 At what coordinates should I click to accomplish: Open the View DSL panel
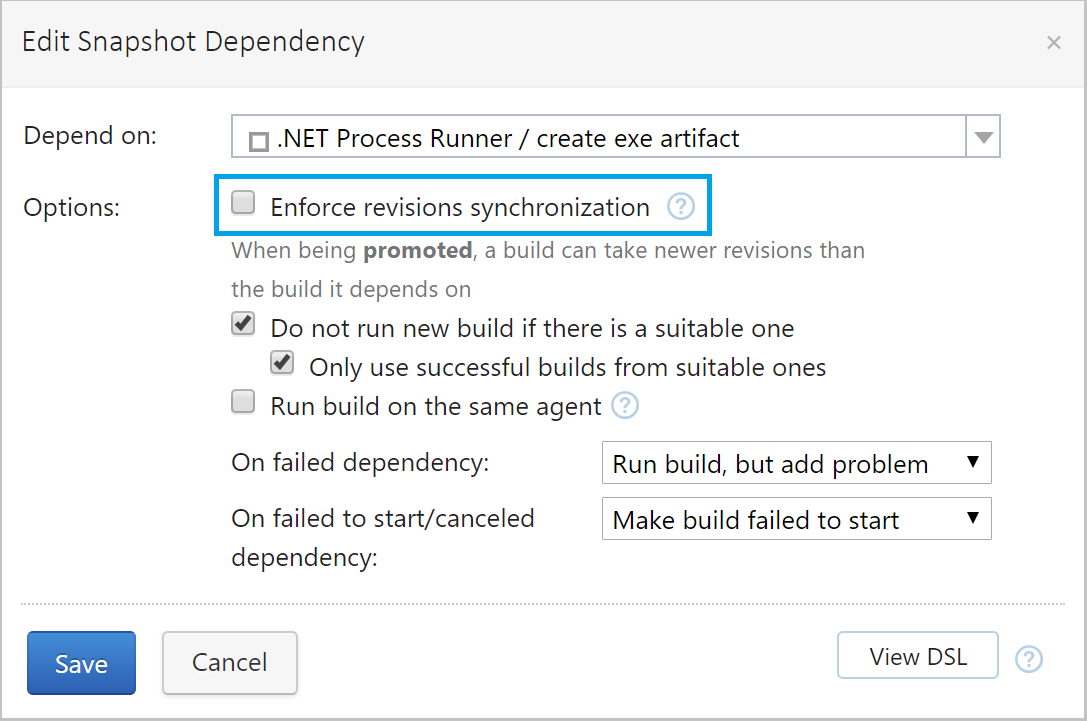(917, 655)
